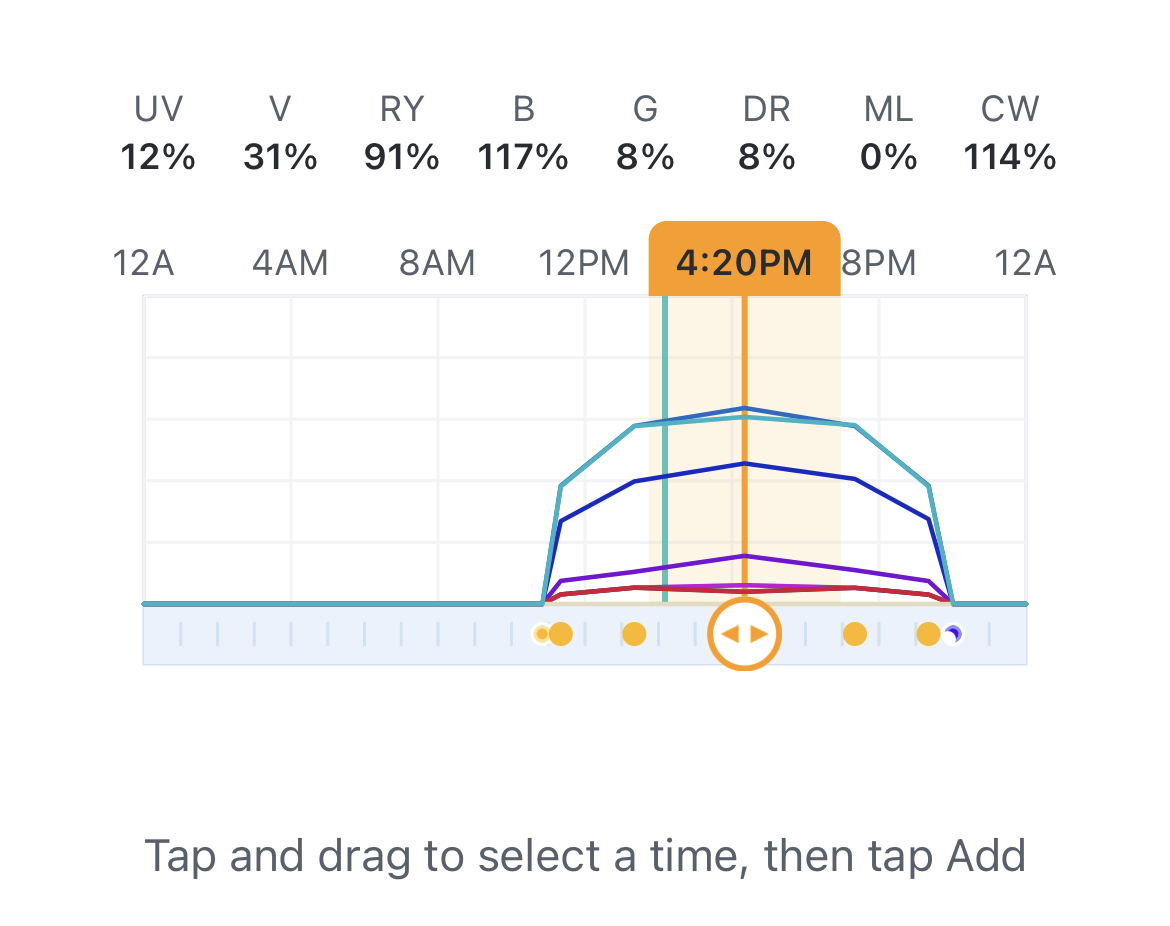This screenshot has height=926, width=1170.
Task: Select the V 31% channel
Action: 280,133
